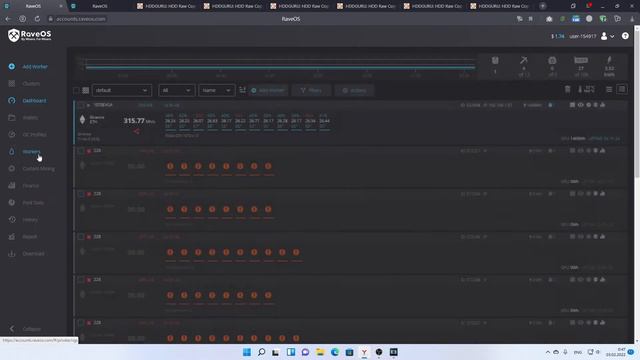Open File Explorer from the taskbar

[x=320, y=352]
